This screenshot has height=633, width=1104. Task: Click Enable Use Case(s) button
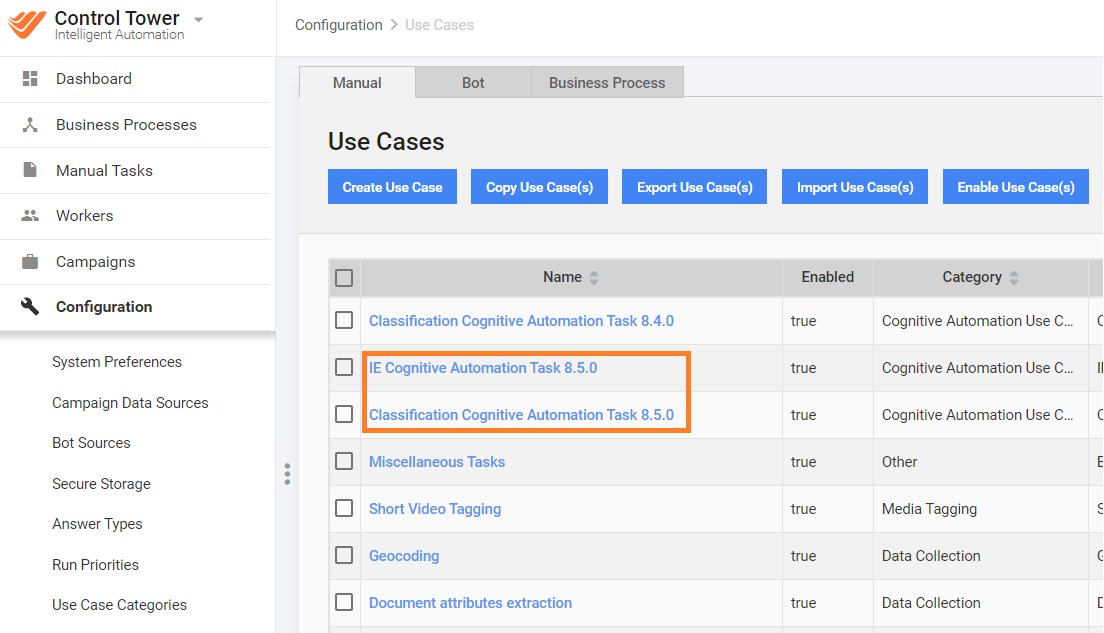point(1016,187)
